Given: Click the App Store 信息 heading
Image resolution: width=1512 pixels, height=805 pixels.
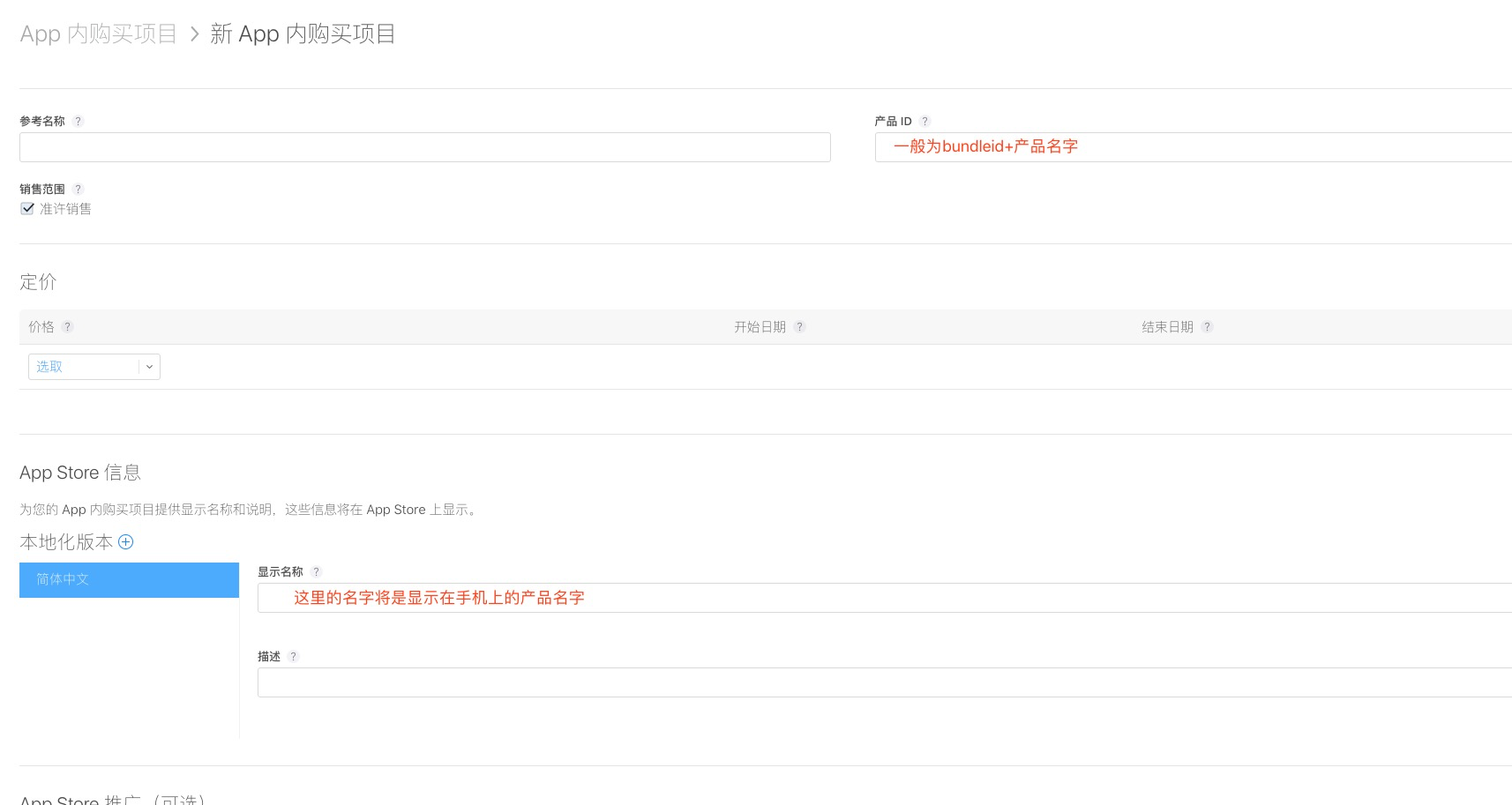Looking at the screenshot, I should (x=80, y=473).
